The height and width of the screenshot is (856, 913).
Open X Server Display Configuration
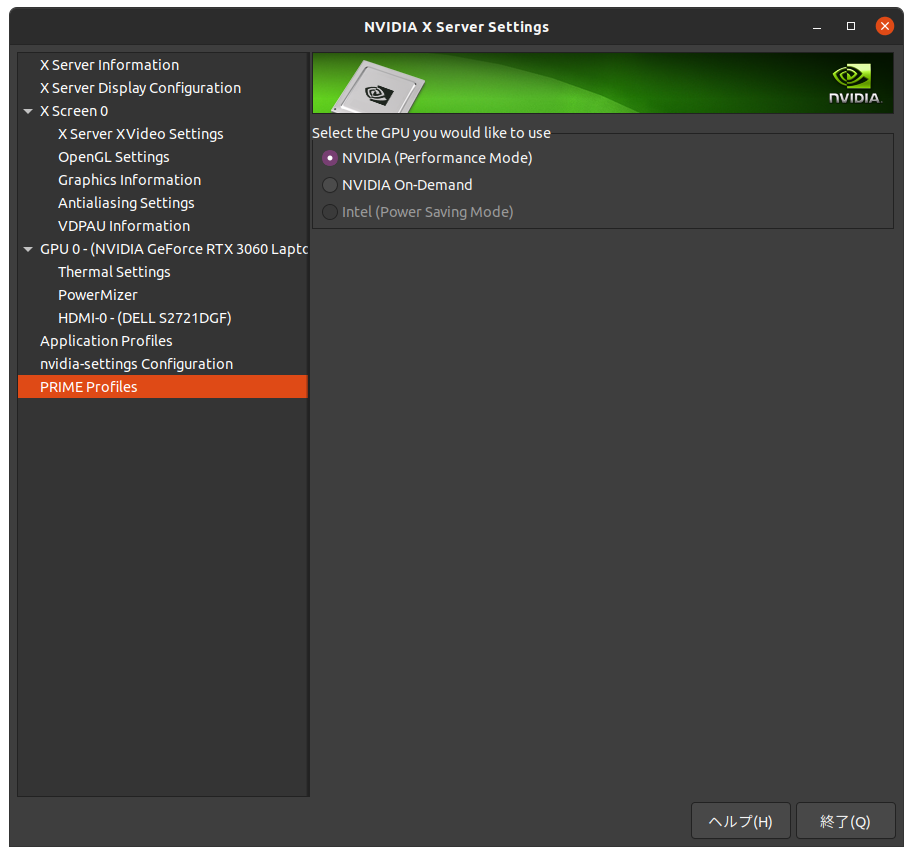pos(140,88)
